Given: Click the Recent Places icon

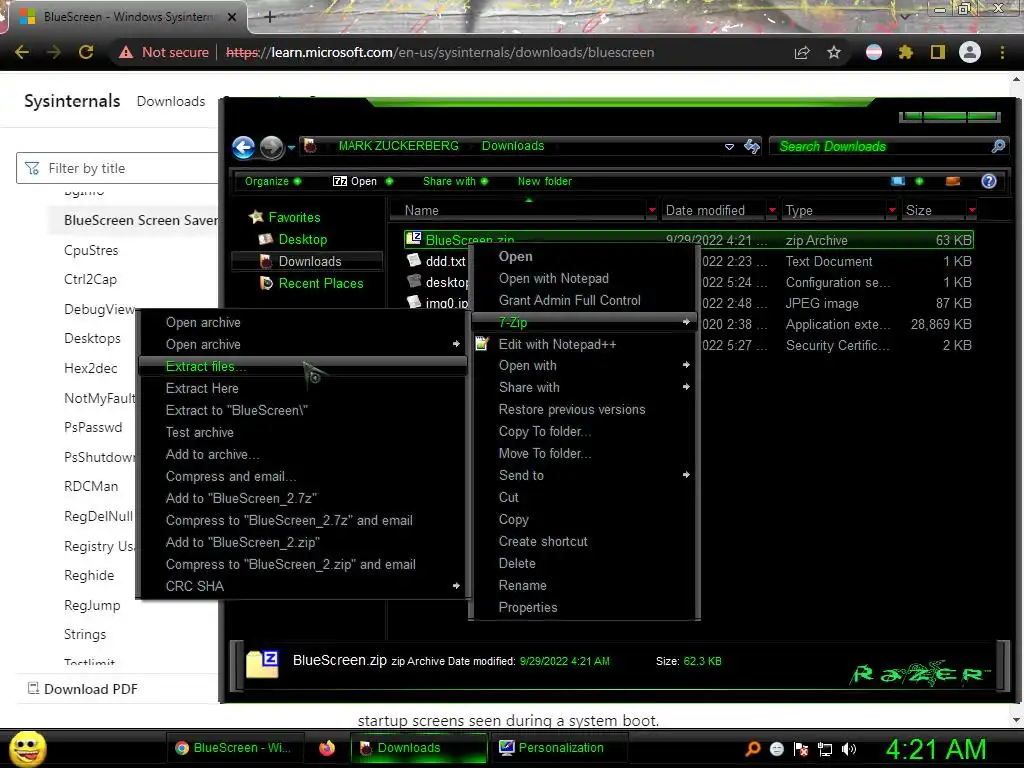Looking at the screenshot, I should [266, 283].
